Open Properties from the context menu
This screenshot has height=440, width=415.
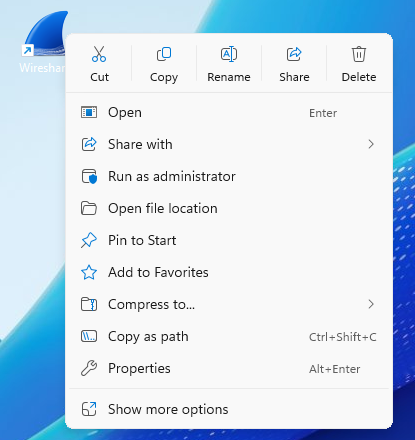[x=229, y=368]
